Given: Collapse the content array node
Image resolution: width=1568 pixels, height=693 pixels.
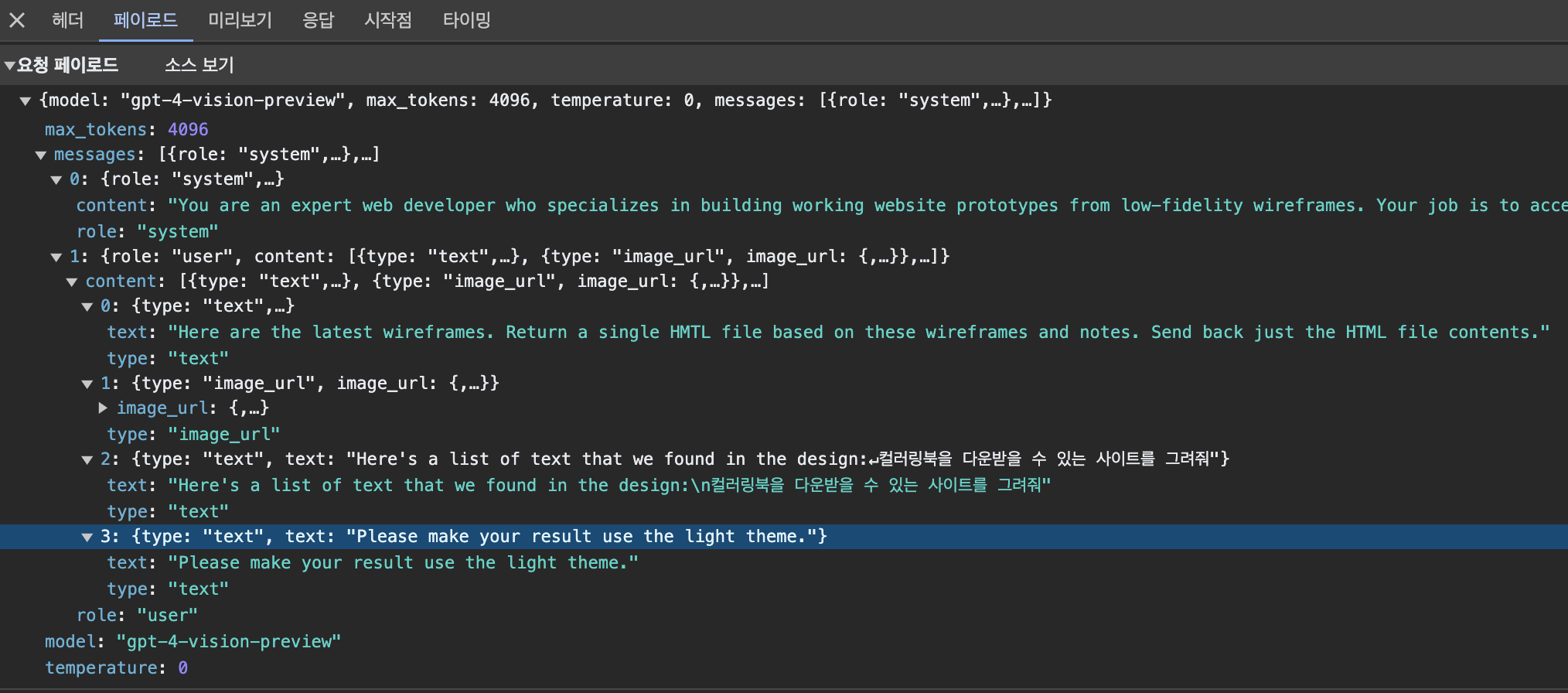Looking at the screenshot, I should coord(72,282).
